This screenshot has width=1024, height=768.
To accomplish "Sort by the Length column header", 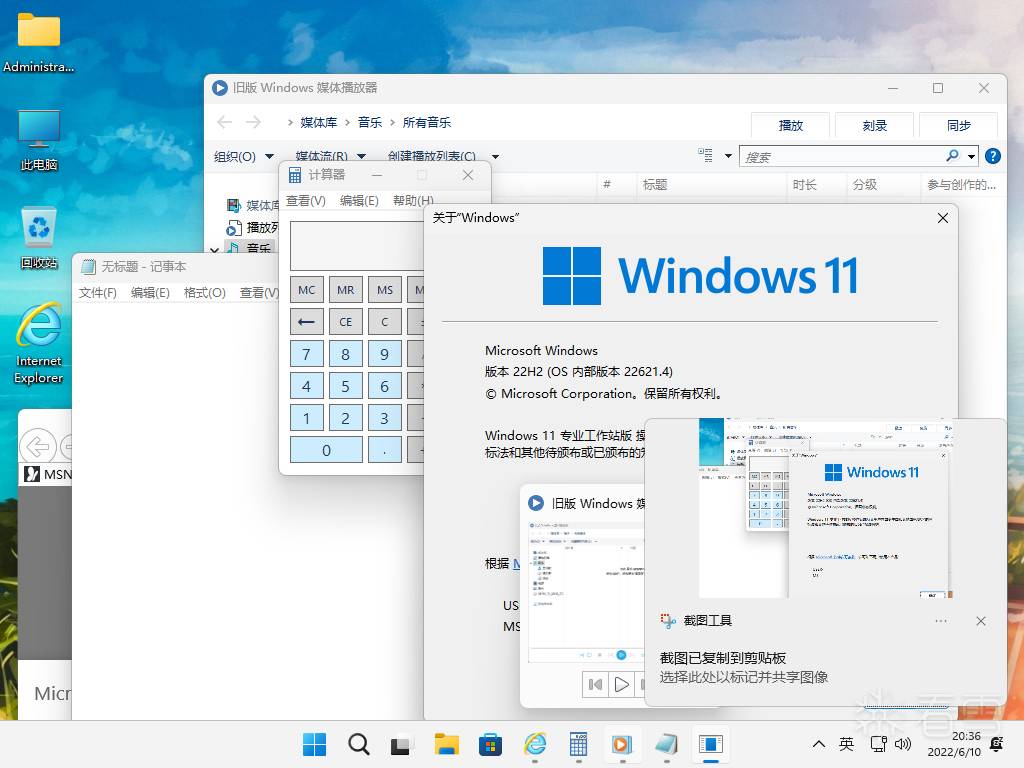I will pos(817,185).
